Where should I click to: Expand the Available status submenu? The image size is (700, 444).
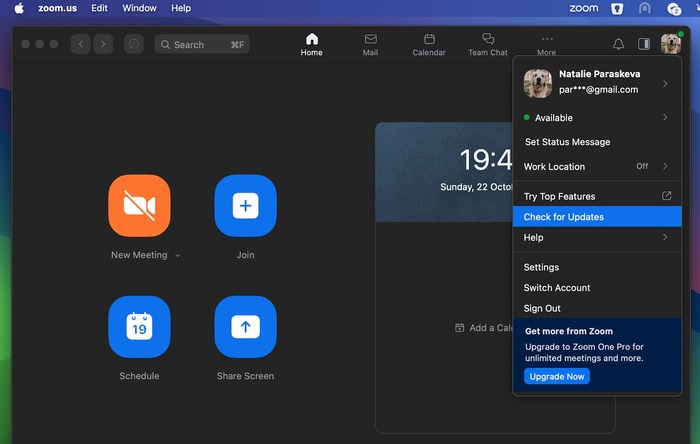665,117
